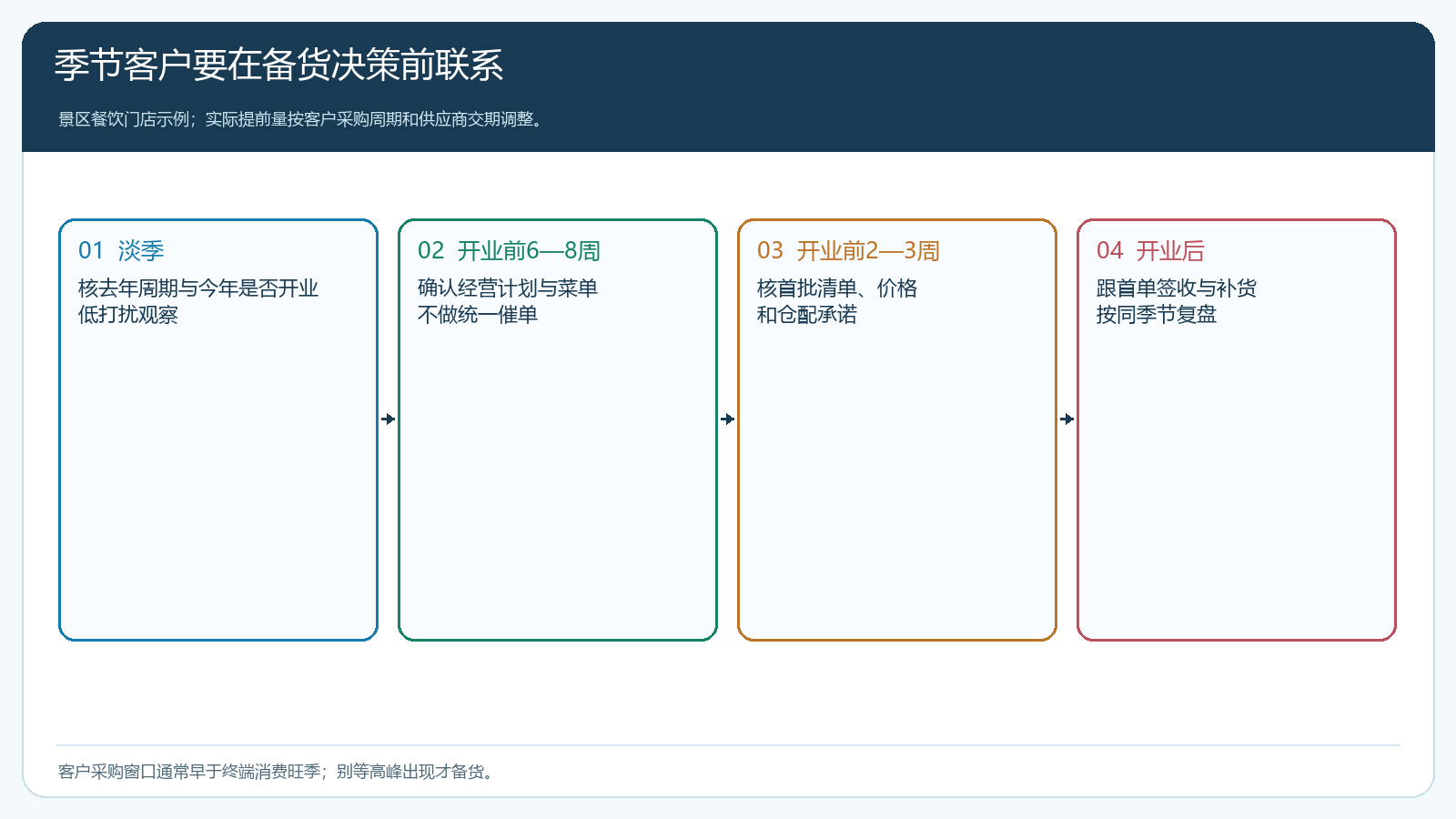Click the 01 淡季 card heading
The height and width of the screenshot is (819, 1456).
121,250
